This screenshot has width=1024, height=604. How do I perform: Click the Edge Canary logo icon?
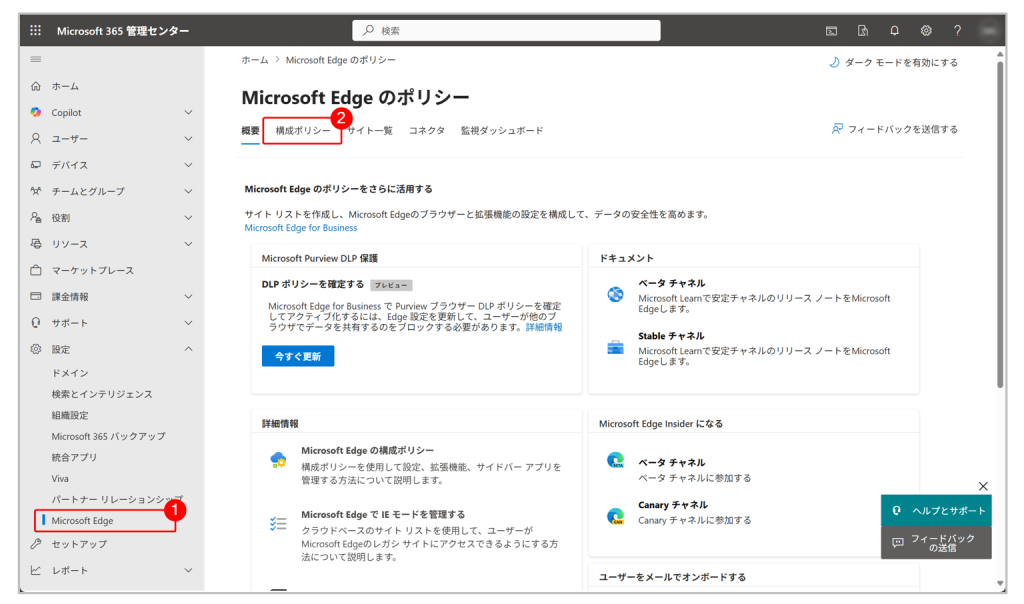[615, 516]
